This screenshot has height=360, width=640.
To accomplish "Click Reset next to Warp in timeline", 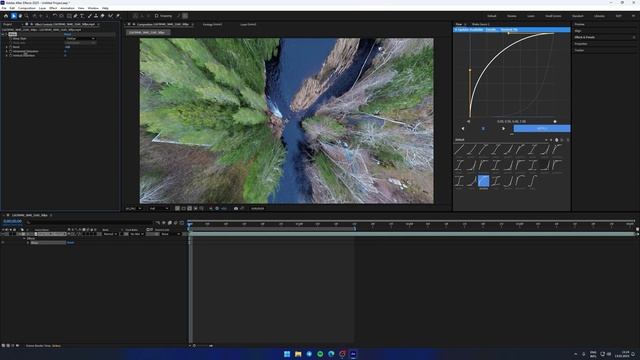I will 71,242.
